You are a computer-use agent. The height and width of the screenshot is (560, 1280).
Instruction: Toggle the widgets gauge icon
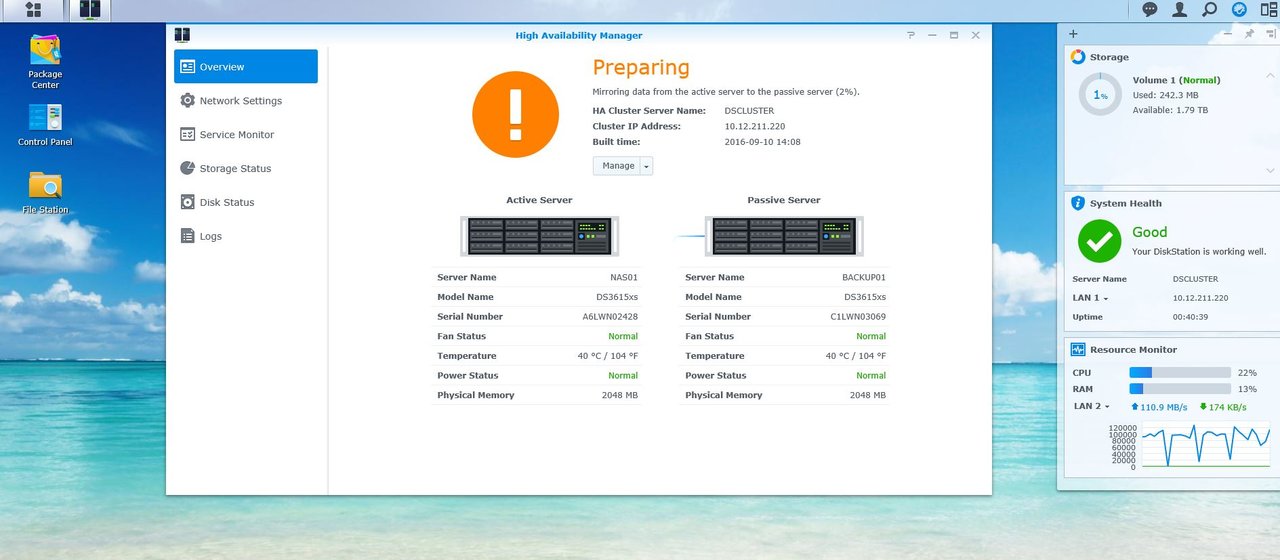click(x=1239, y=10)
